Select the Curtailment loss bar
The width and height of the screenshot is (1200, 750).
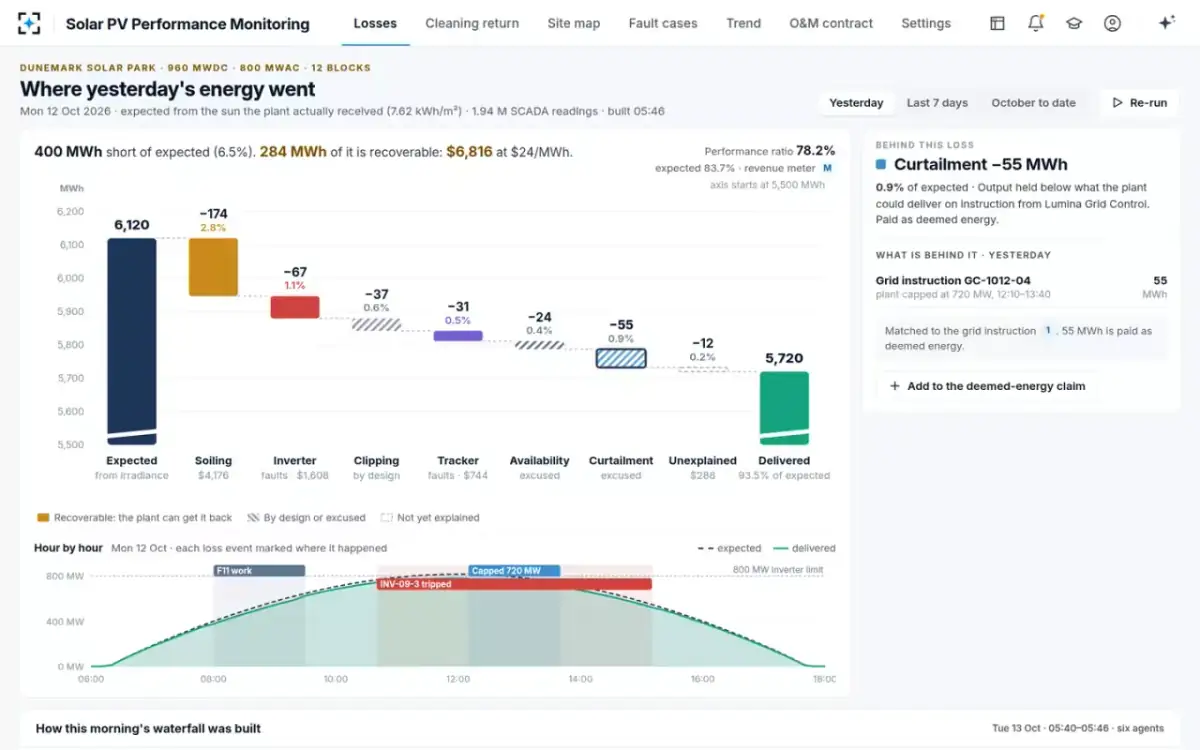tap(621, 358)
